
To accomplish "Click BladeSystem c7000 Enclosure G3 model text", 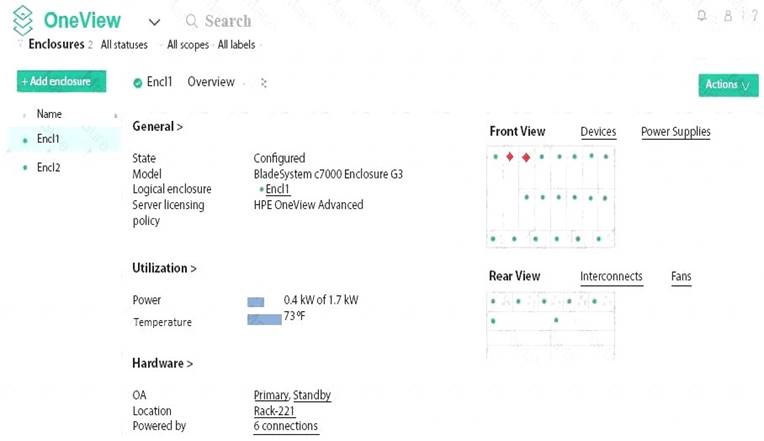I will [x=328, y=174].
